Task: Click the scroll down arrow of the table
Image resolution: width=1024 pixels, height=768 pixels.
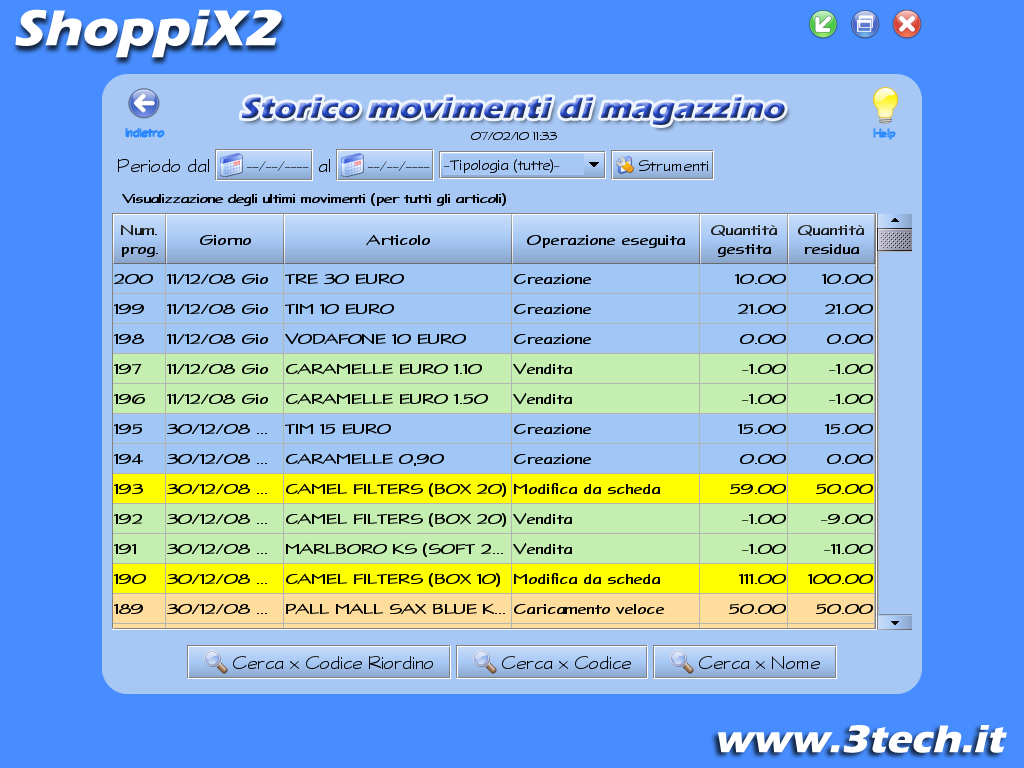Action: (x=895, y=622)
